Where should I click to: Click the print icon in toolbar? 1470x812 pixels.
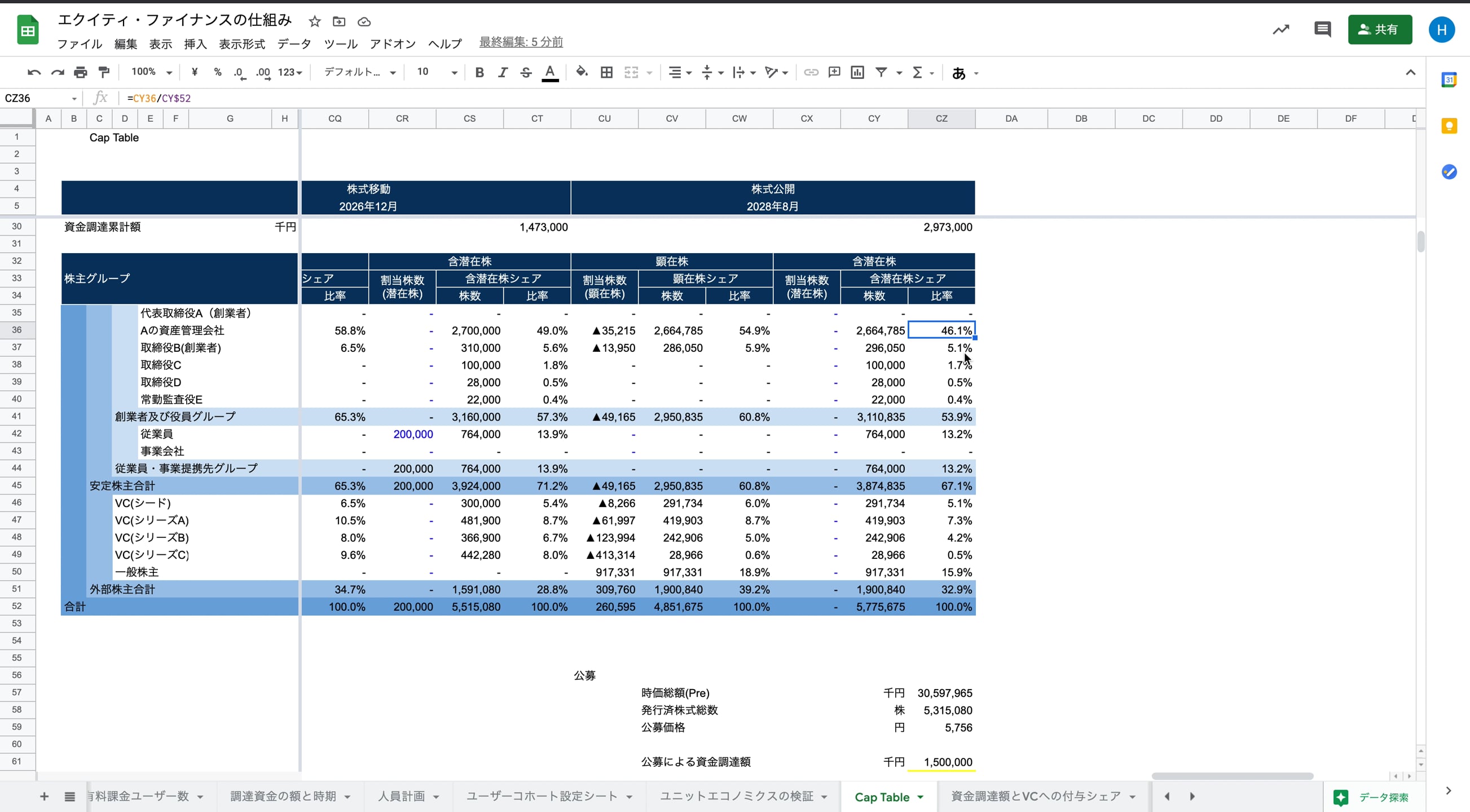(81, 73)
